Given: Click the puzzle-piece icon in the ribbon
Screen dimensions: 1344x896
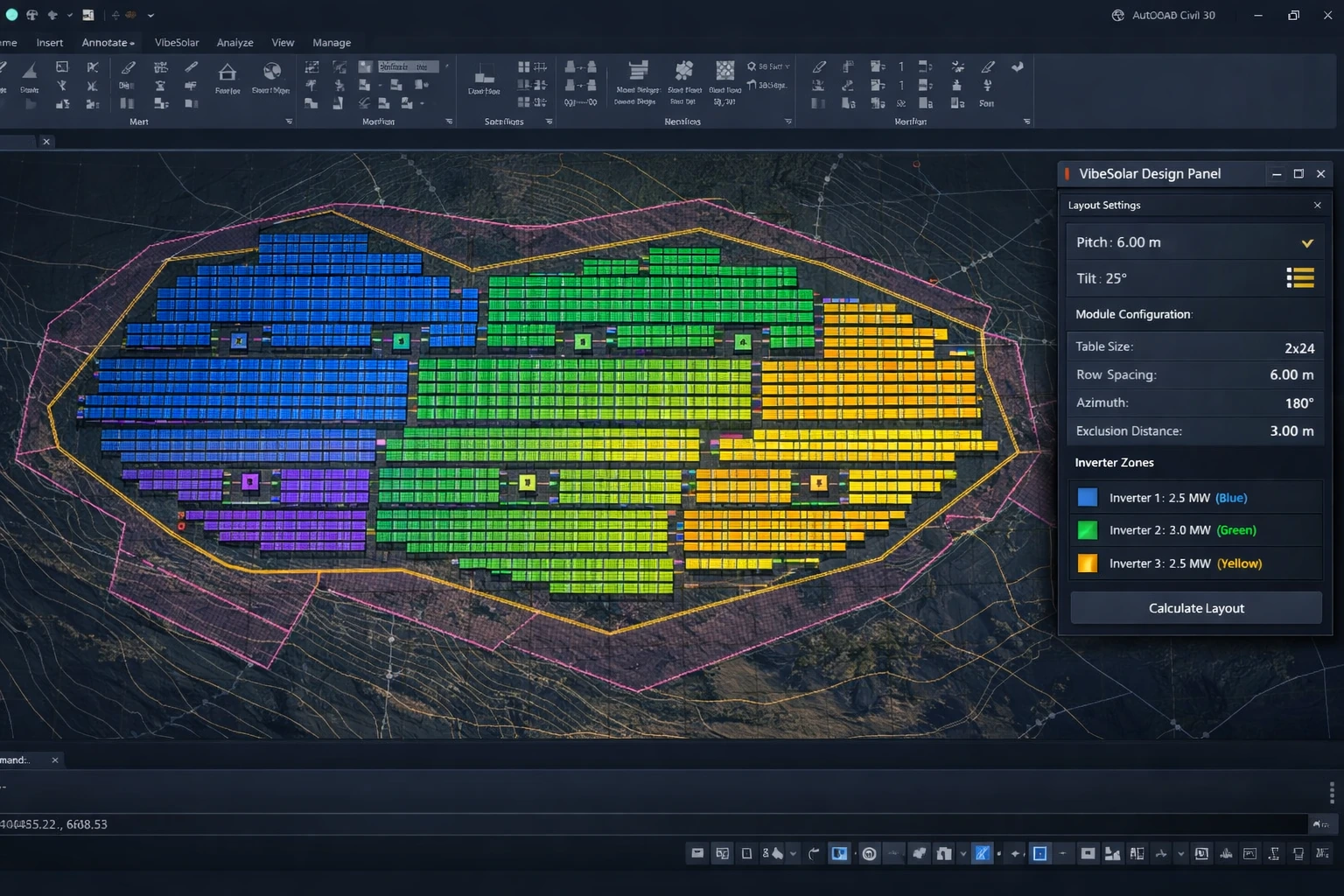Looking at the screenshot, I should [684, 70].
